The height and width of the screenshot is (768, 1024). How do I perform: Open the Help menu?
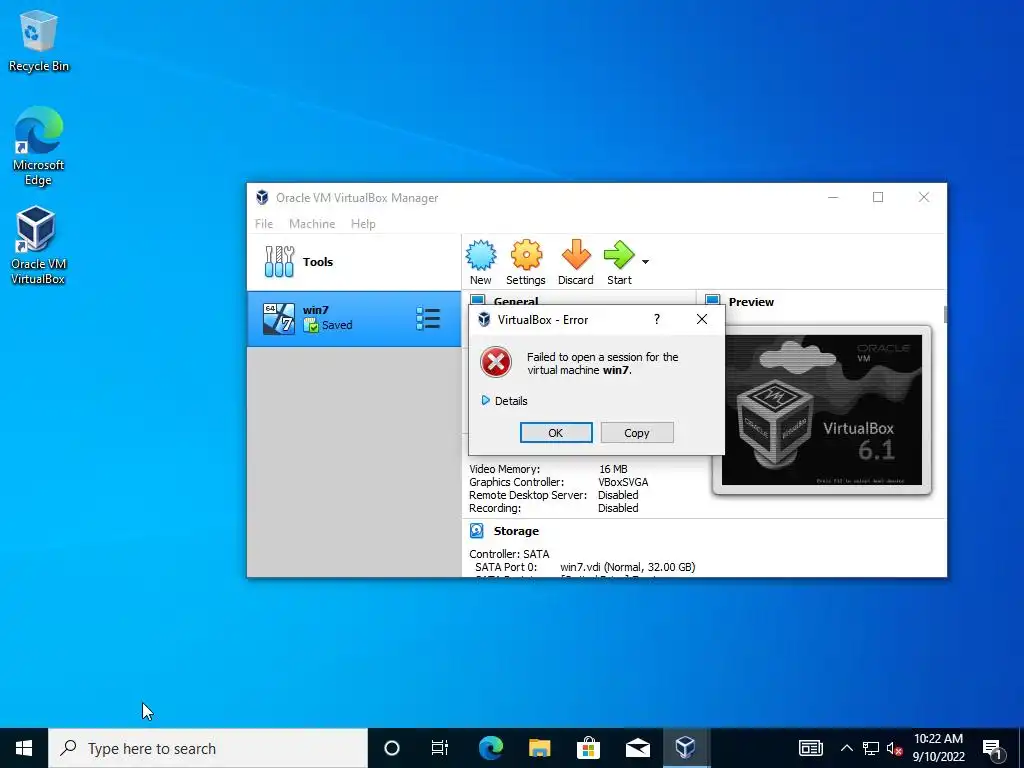[x=363, y=223]
